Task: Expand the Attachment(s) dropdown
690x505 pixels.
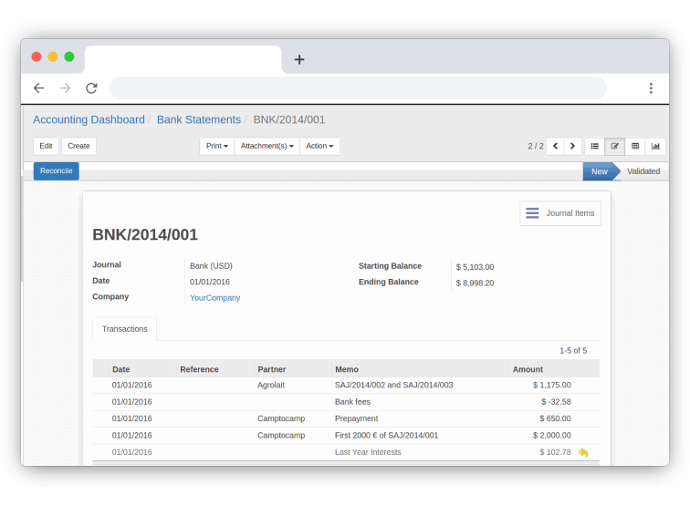Action: pyautogui.click(x=267, y=146)
